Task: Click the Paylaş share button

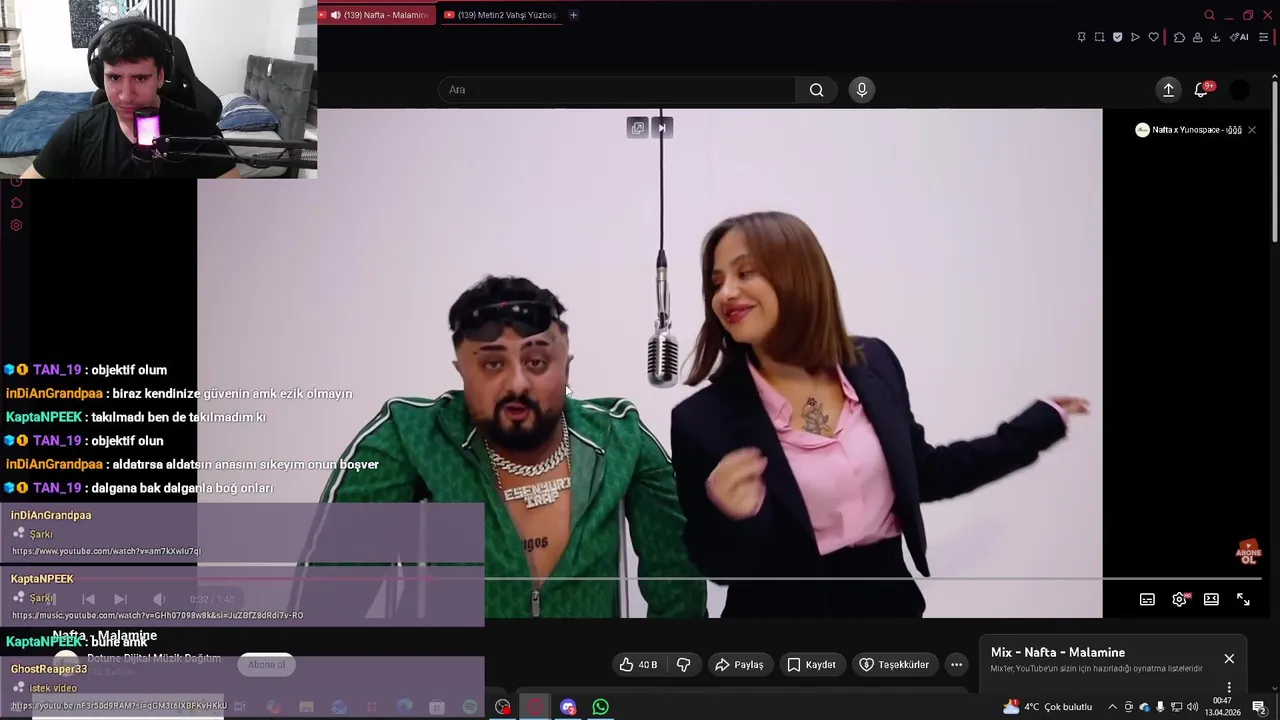Action: (739, 664)
